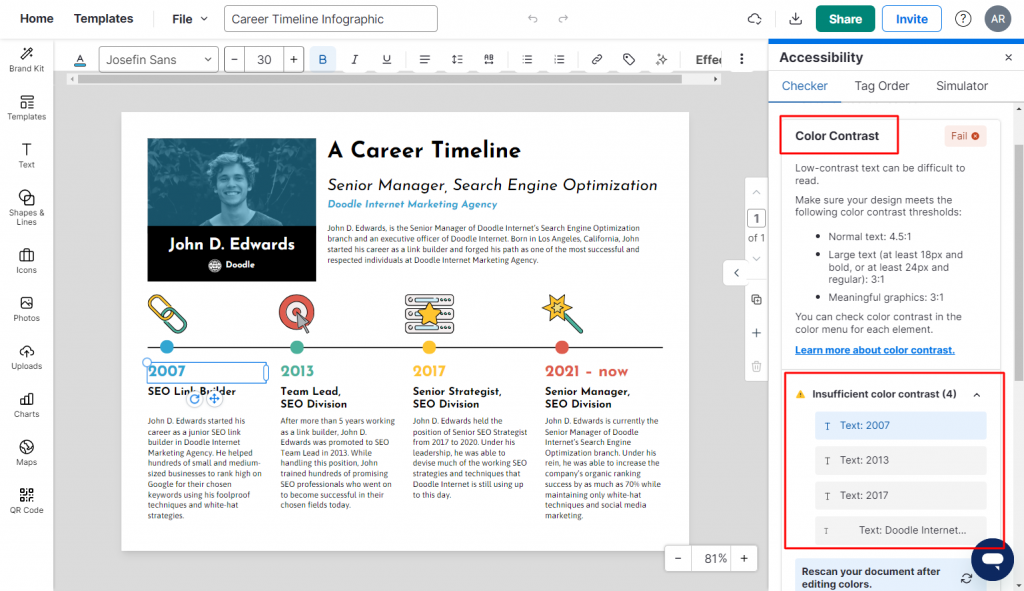Open the AR user account avatar
The width and height of the screenshot is (1024, 591).
coord(998,19)
